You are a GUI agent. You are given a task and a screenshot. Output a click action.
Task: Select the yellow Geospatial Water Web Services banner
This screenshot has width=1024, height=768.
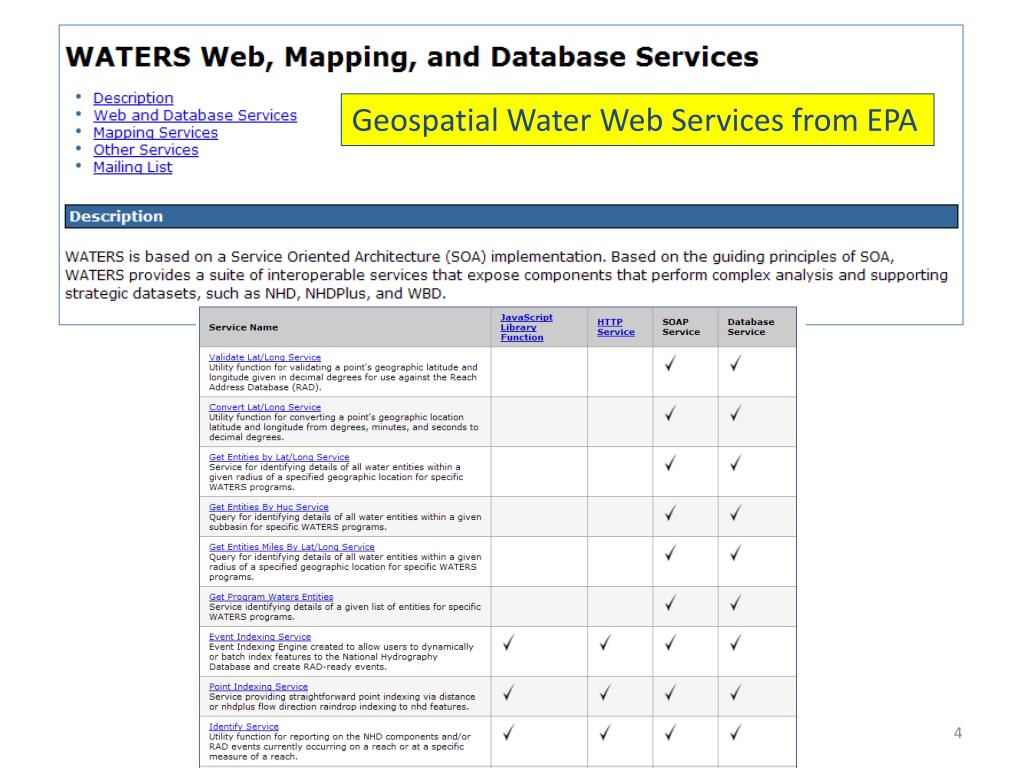point(637,120)
